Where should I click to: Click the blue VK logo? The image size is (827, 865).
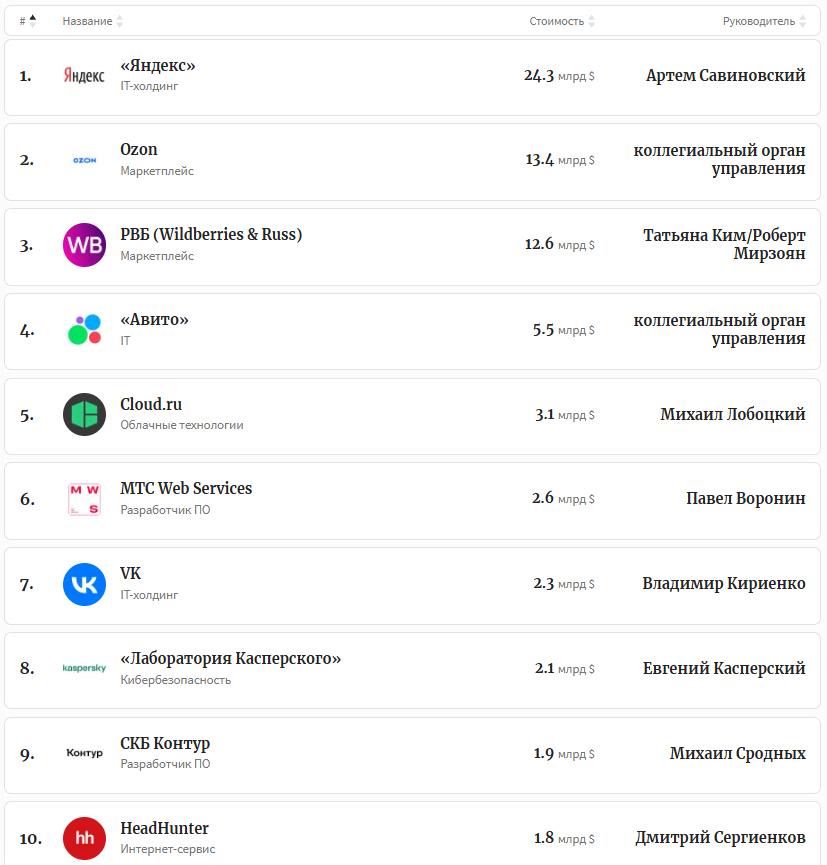click(84, 584)
